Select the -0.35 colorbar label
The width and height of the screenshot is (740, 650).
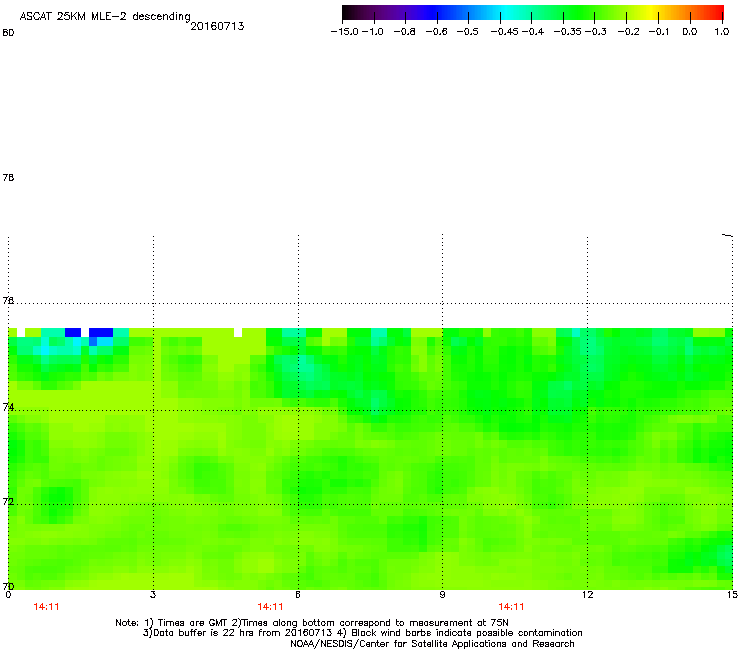click(x=568, y=32)
